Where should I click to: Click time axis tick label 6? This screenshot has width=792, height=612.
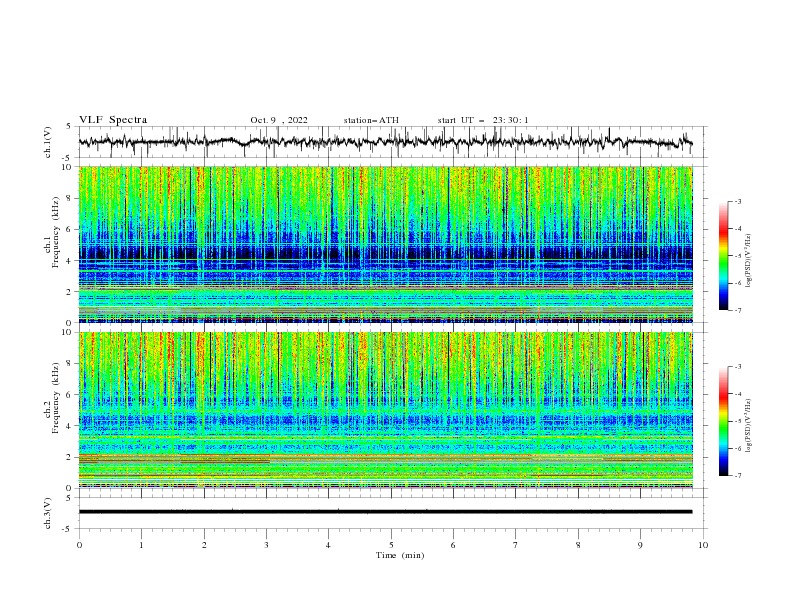(x=453, y=545)
